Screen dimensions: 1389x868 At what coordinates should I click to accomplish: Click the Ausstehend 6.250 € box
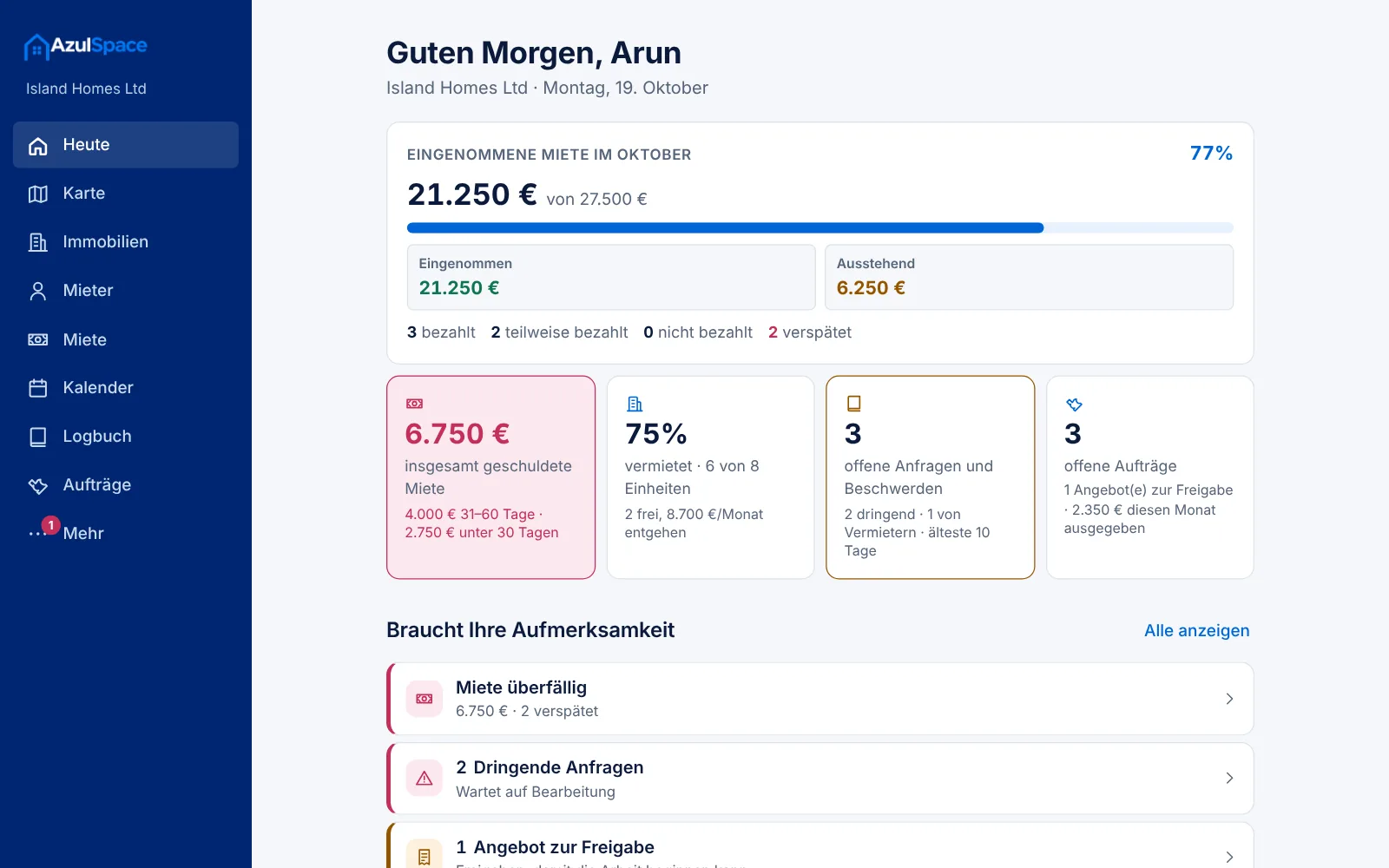click(x=1030, y=277)
